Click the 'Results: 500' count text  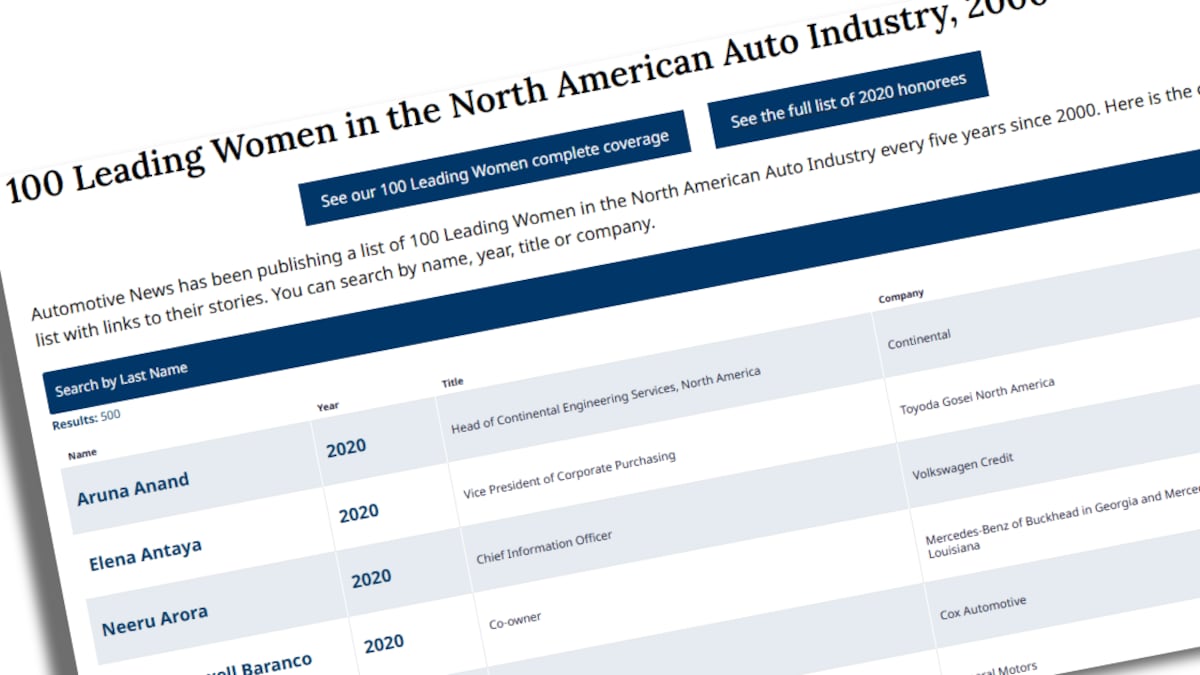click(x=86, y=420)
